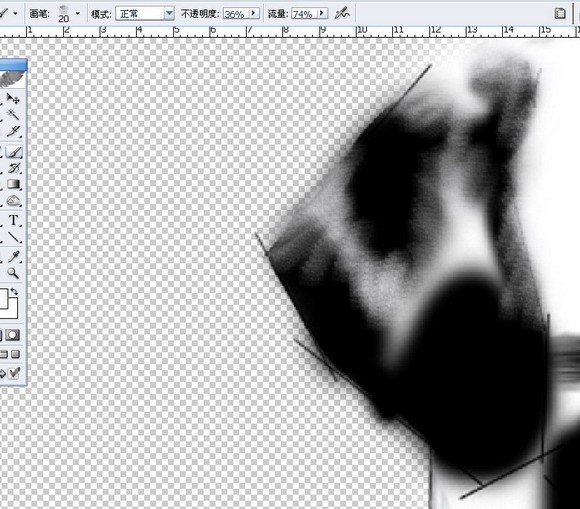
Task: Open the tool preset picker arrow
Action: pyautogui.click(x=15, y=13)
